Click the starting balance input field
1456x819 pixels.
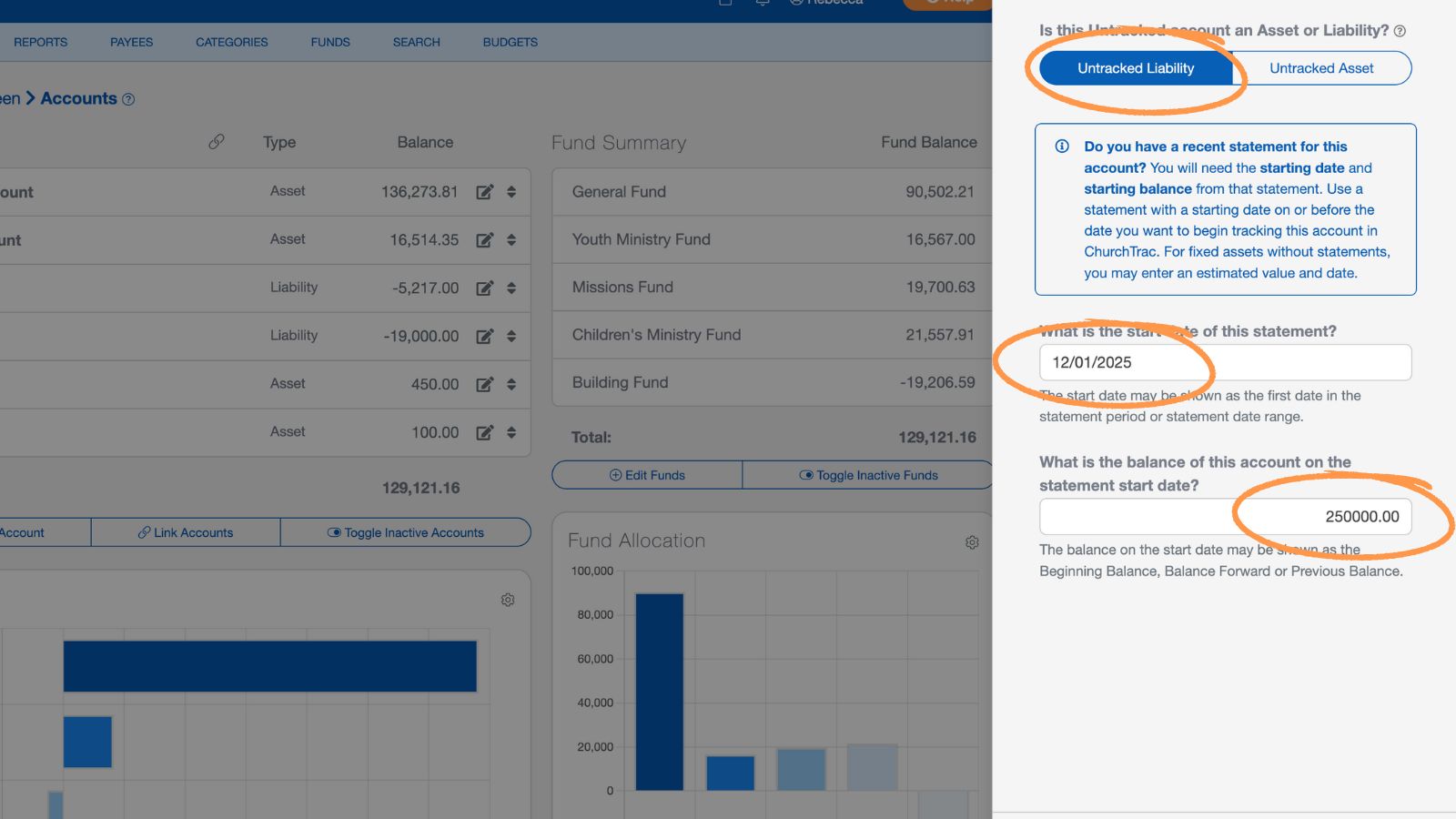coord(1225,517)
